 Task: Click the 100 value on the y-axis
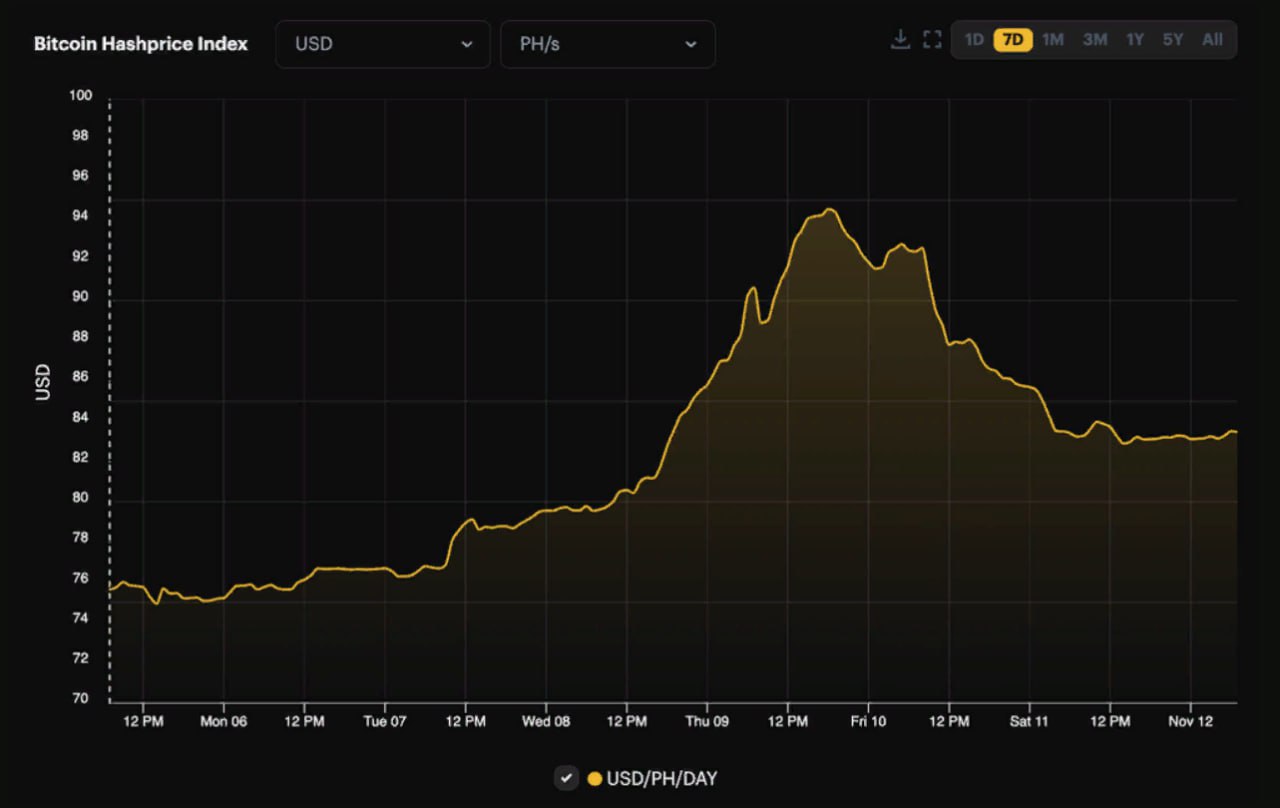coord(81,96)
